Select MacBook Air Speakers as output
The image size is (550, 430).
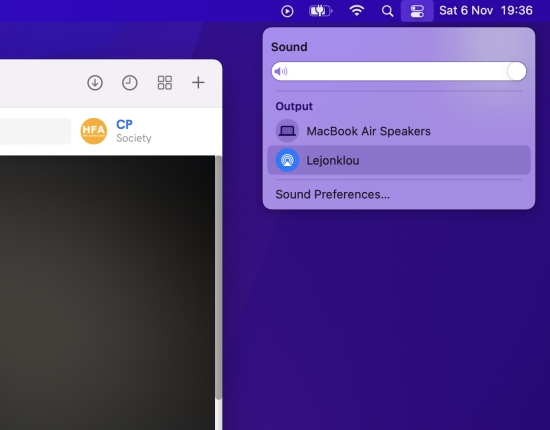pos(399,131)
